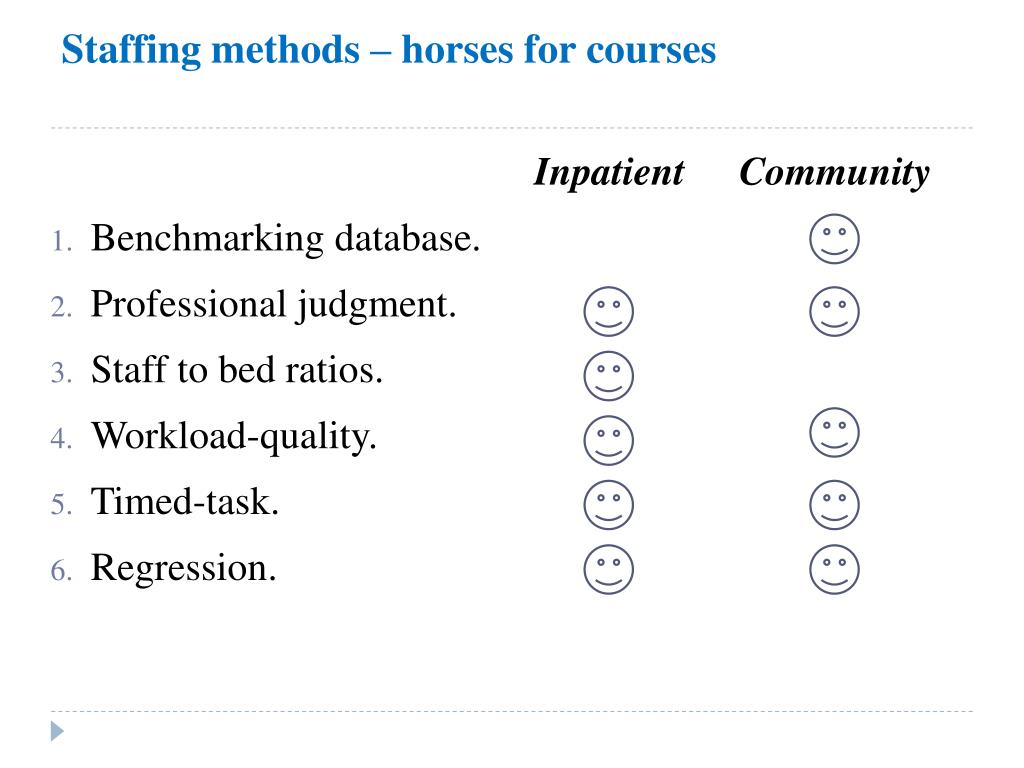
Task: Click the Inpatient smiley for Workload-quality
Action: tap(608, 440)
